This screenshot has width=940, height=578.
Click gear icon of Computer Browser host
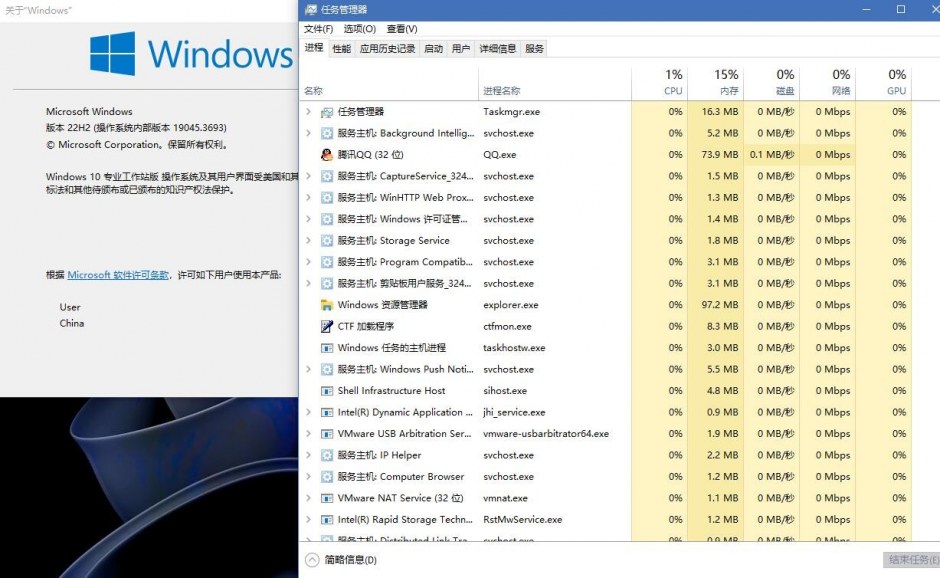(x=327, y=477)
